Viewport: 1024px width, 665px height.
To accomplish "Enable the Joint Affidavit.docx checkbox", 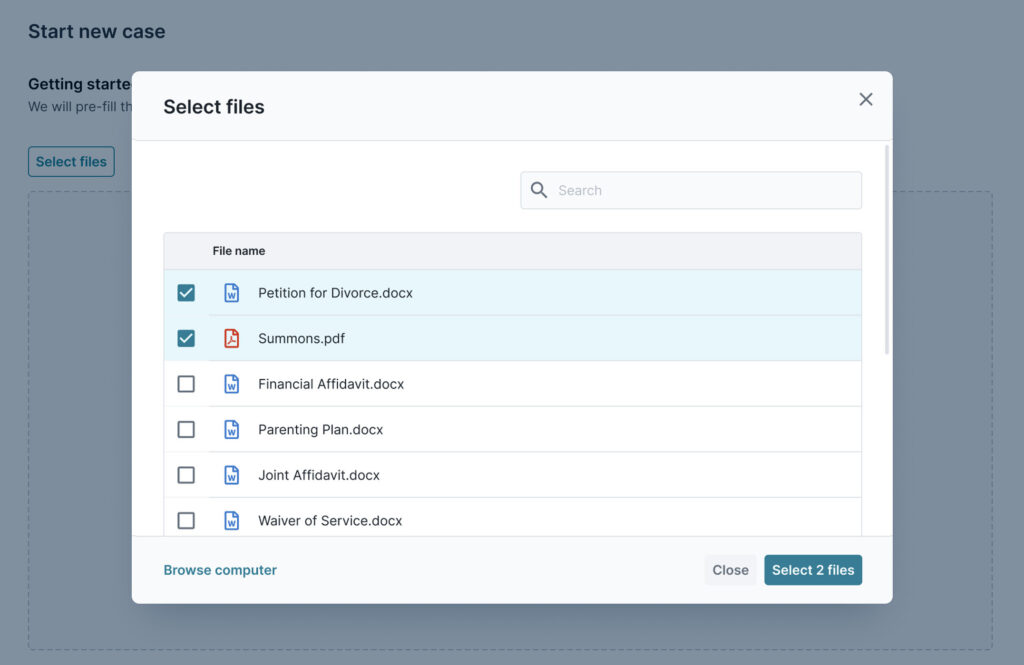I will pos(186,475).
